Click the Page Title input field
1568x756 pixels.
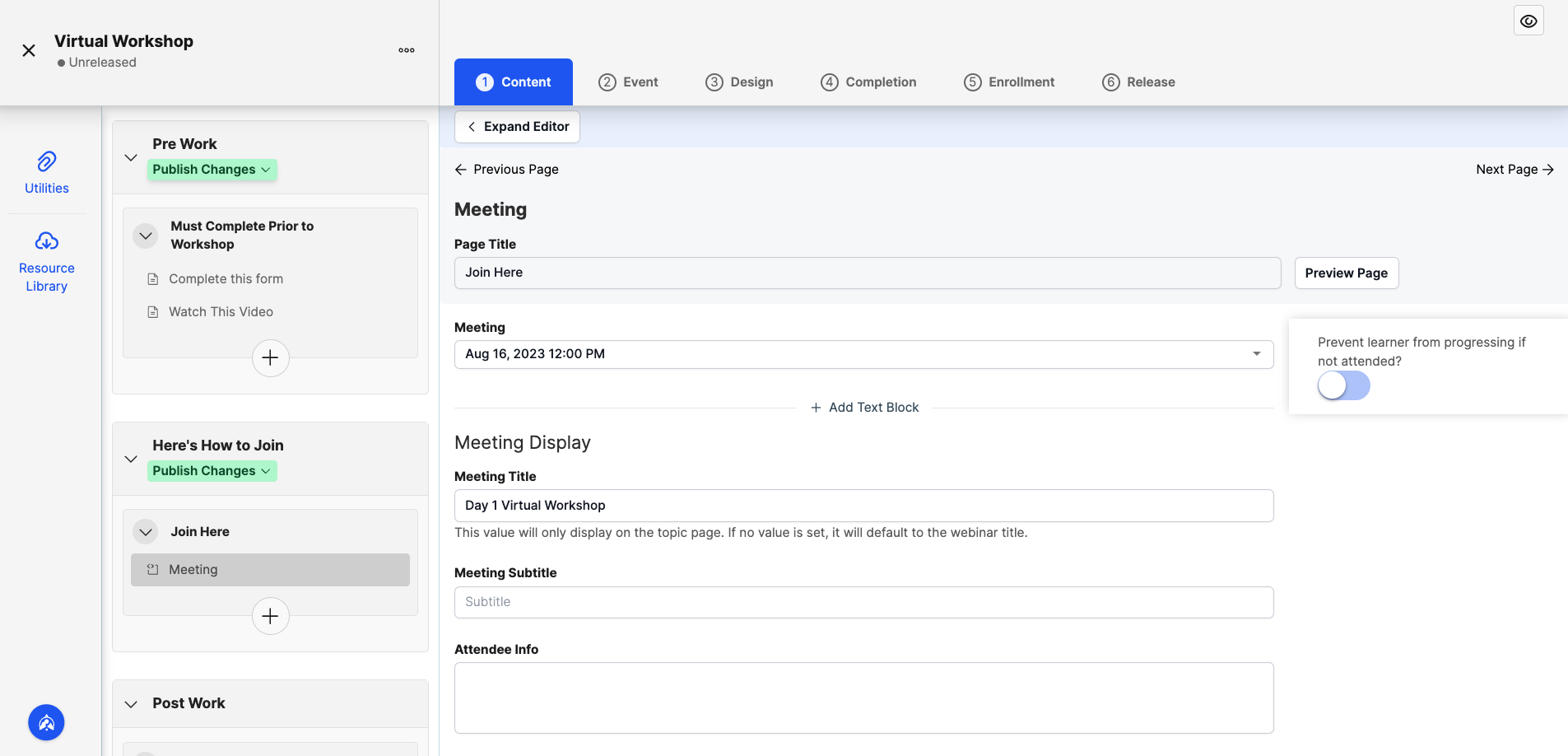(x=868, y=273)
